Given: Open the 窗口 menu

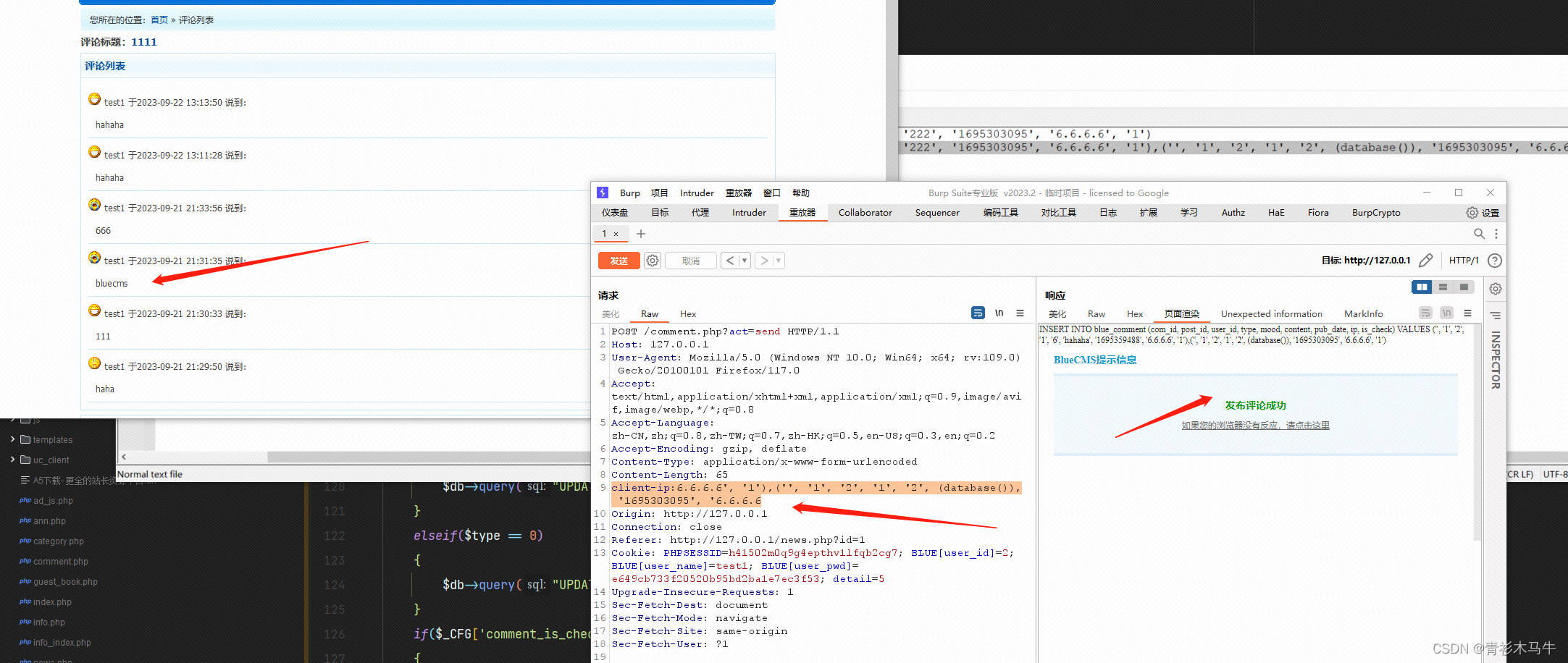Looking at the screenshot, I should [x=771, y=193].
